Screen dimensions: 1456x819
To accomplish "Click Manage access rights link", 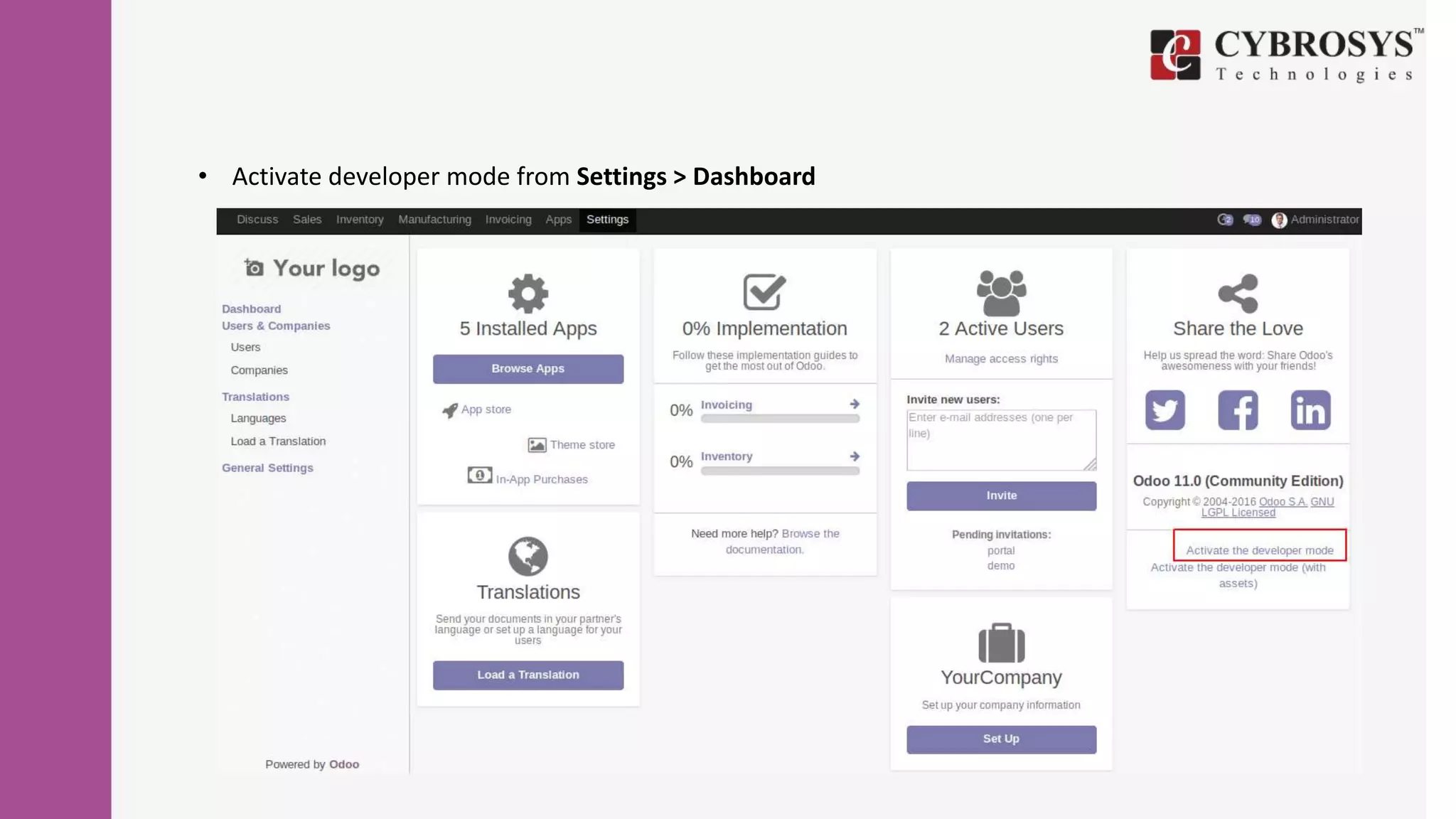I will point(1001,359).
